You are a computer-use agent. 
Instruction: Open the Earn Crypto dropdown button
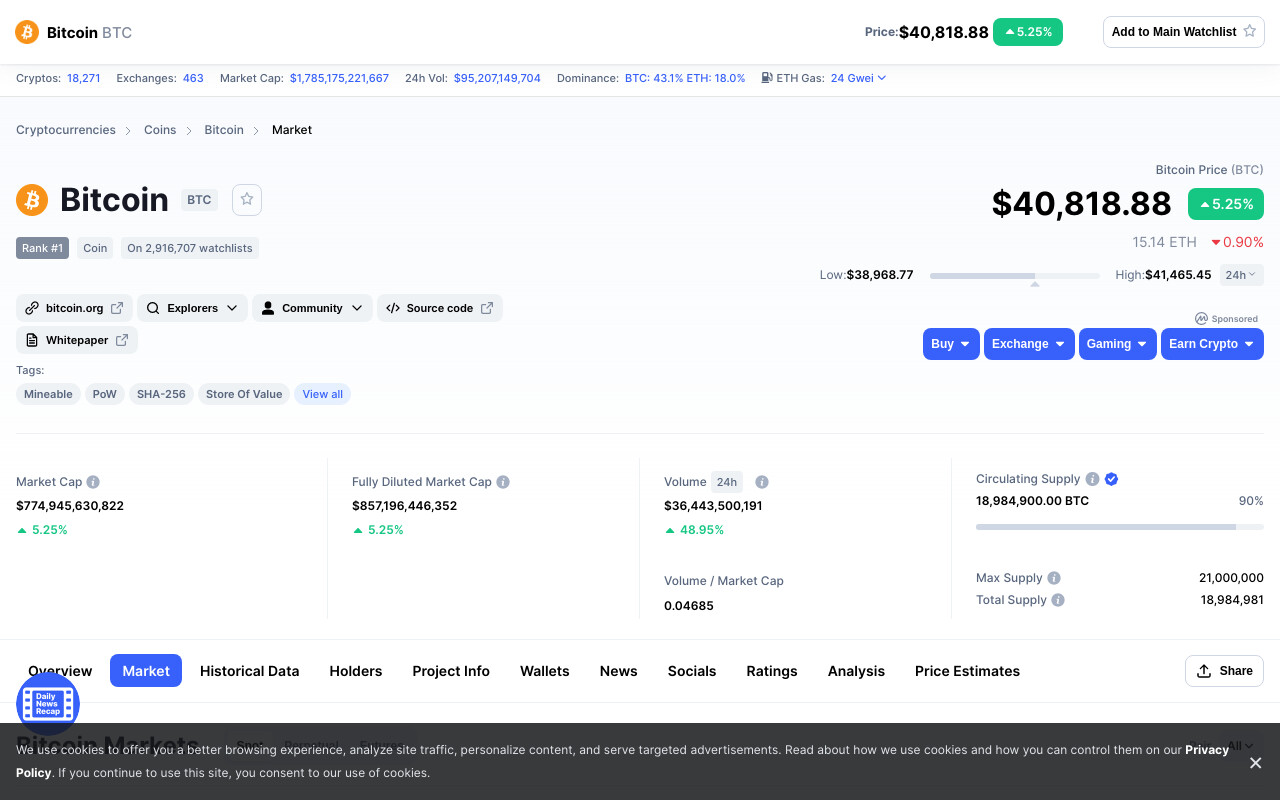(x=1212, y=344)
